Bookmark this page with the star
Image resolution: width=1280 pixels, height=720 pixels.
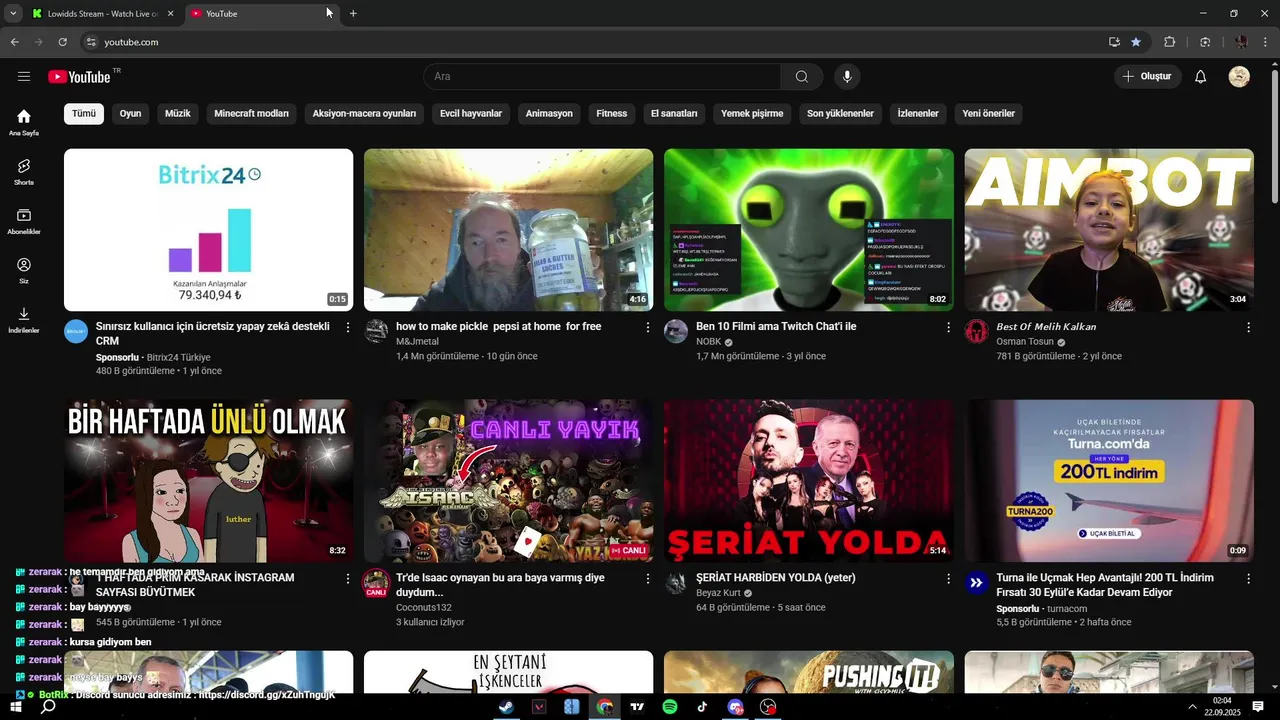tap(1136, 42)
